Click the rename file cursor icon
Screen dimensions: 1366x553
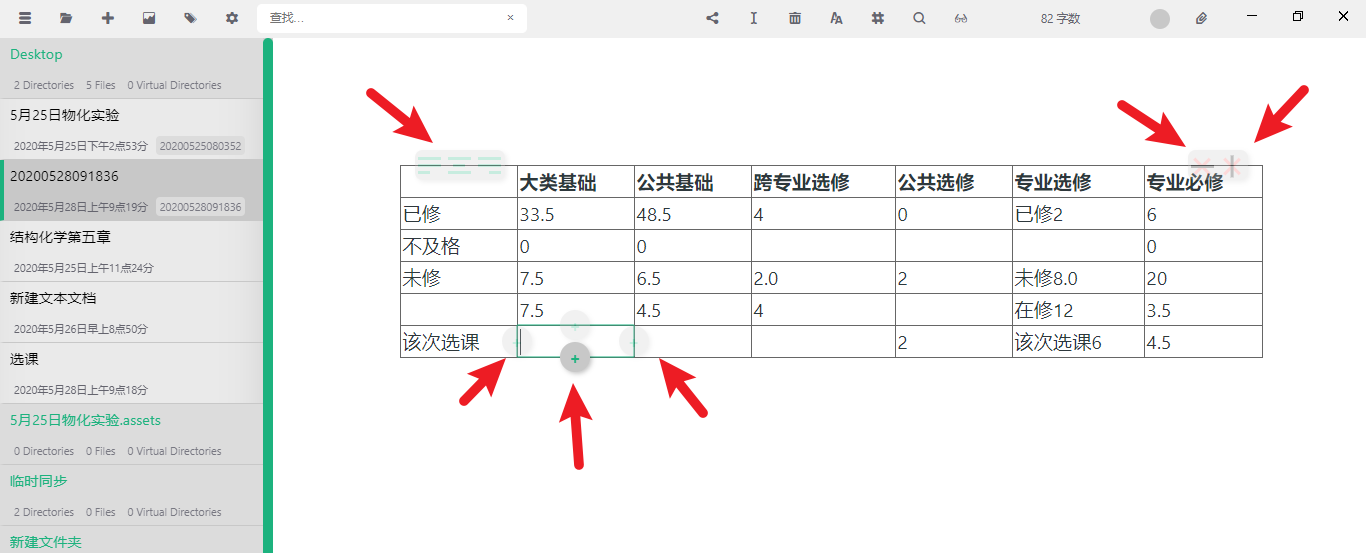pyautogui.click(x=754, y=18)
